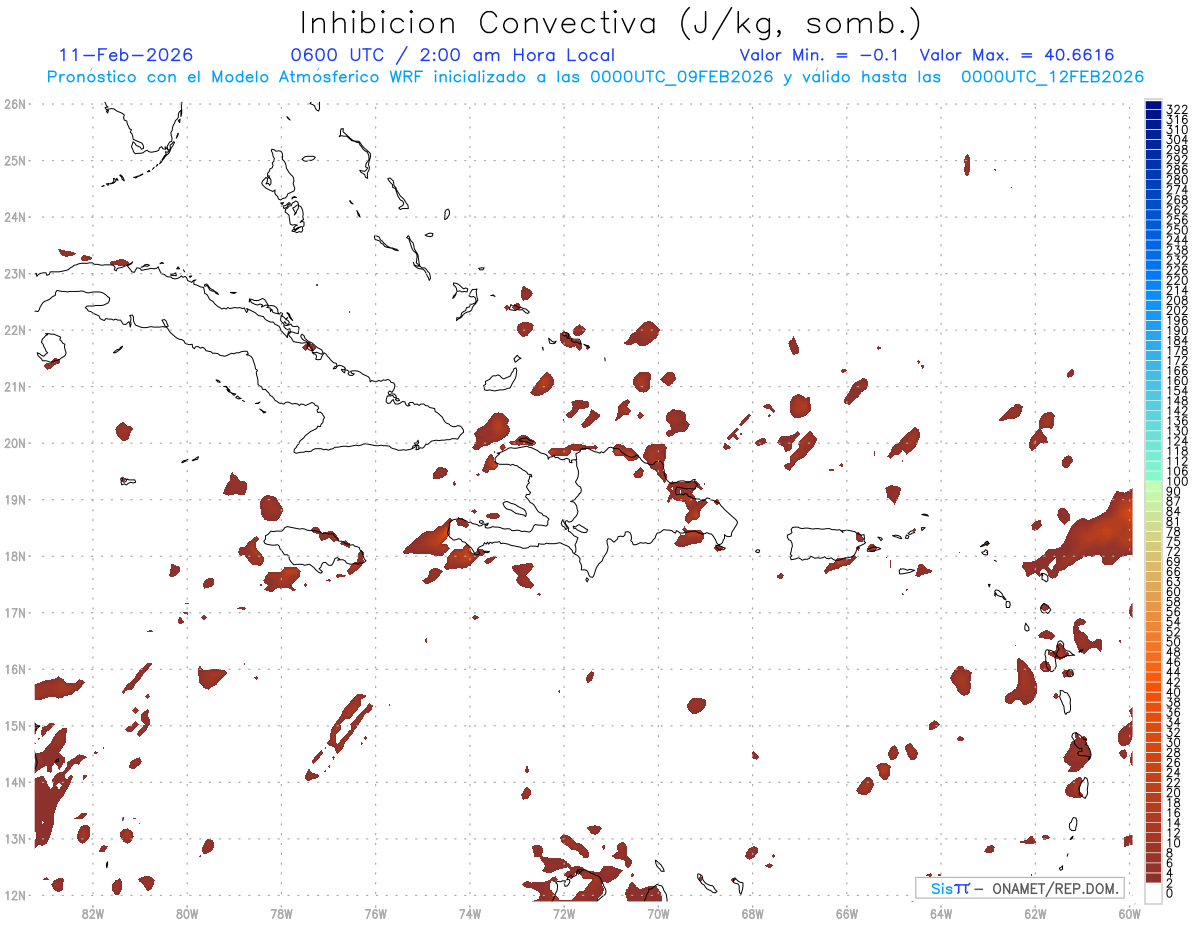Click the 62W longitude label
Screen dimensions: 1200x927
1035,912
